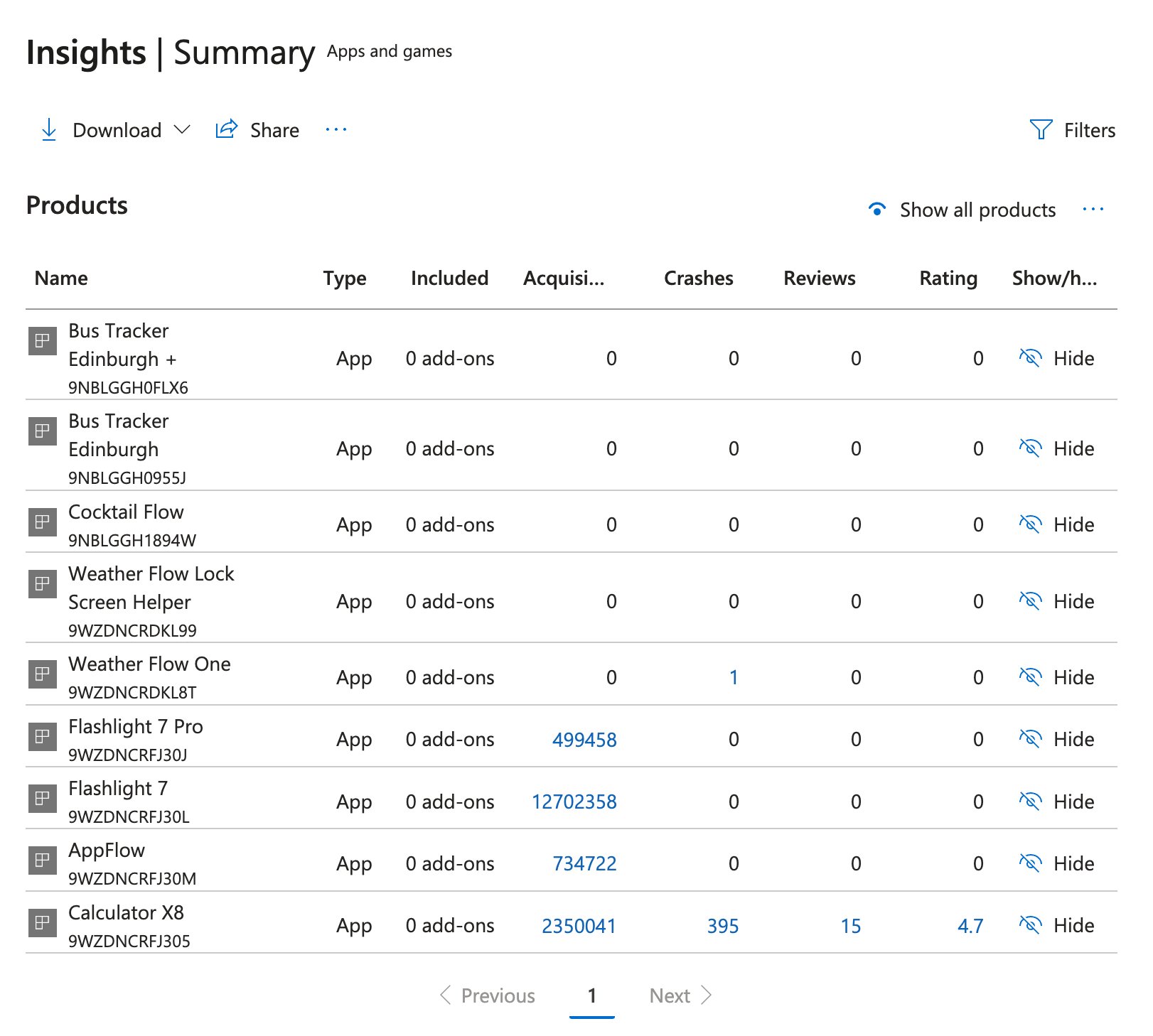This screenshot has height=1036, width=1153.
Task: Open Flashlight 7 acquisitions 12702358
Action: point(574,802)
